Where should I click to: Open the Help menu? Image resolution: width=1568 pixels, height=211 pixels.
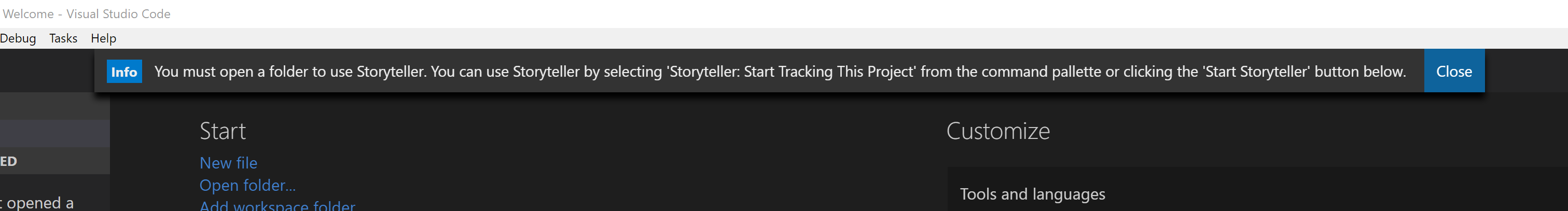pos(103,38)
